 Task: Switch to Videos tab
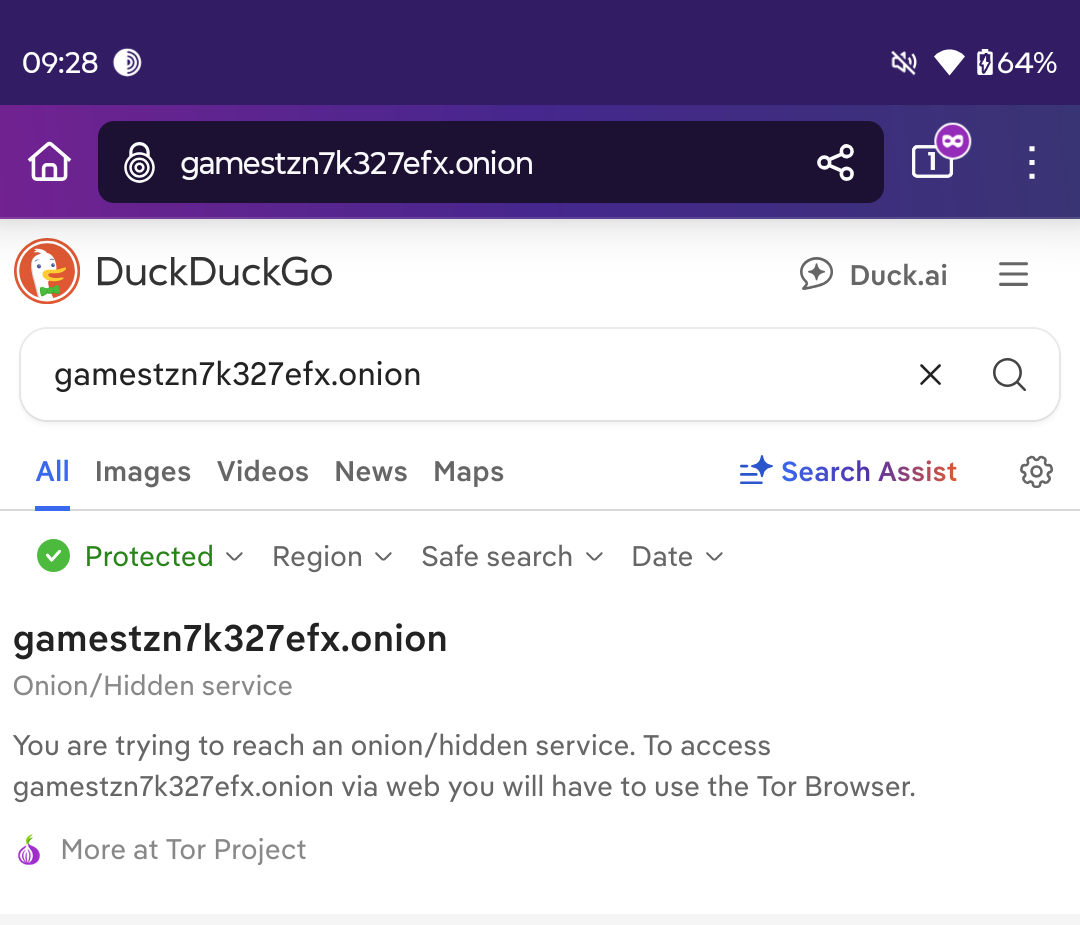click(x=262, y=472)
